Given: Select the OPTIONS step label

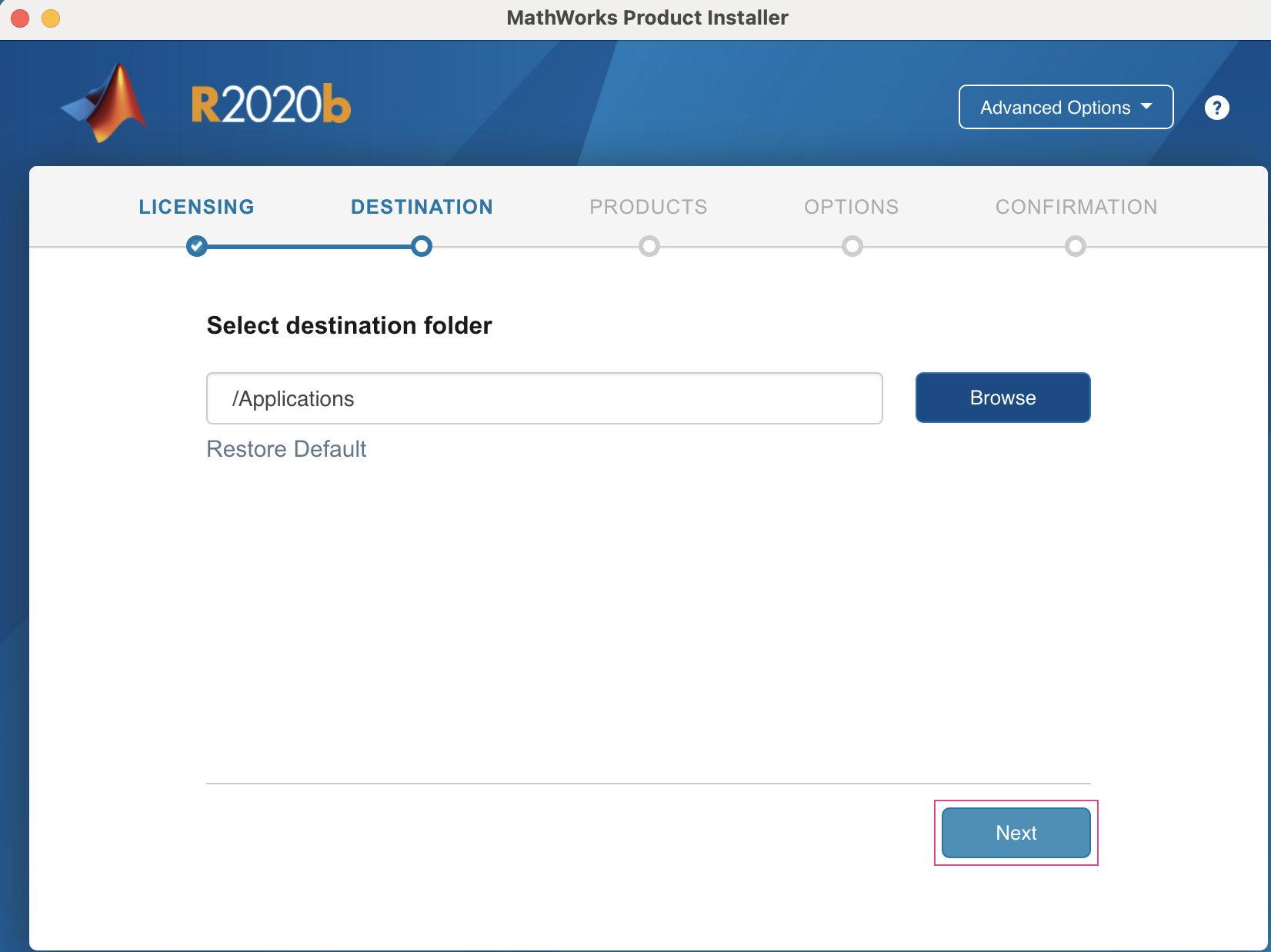Looking at the screenshot, I should (x=851, y=207).
